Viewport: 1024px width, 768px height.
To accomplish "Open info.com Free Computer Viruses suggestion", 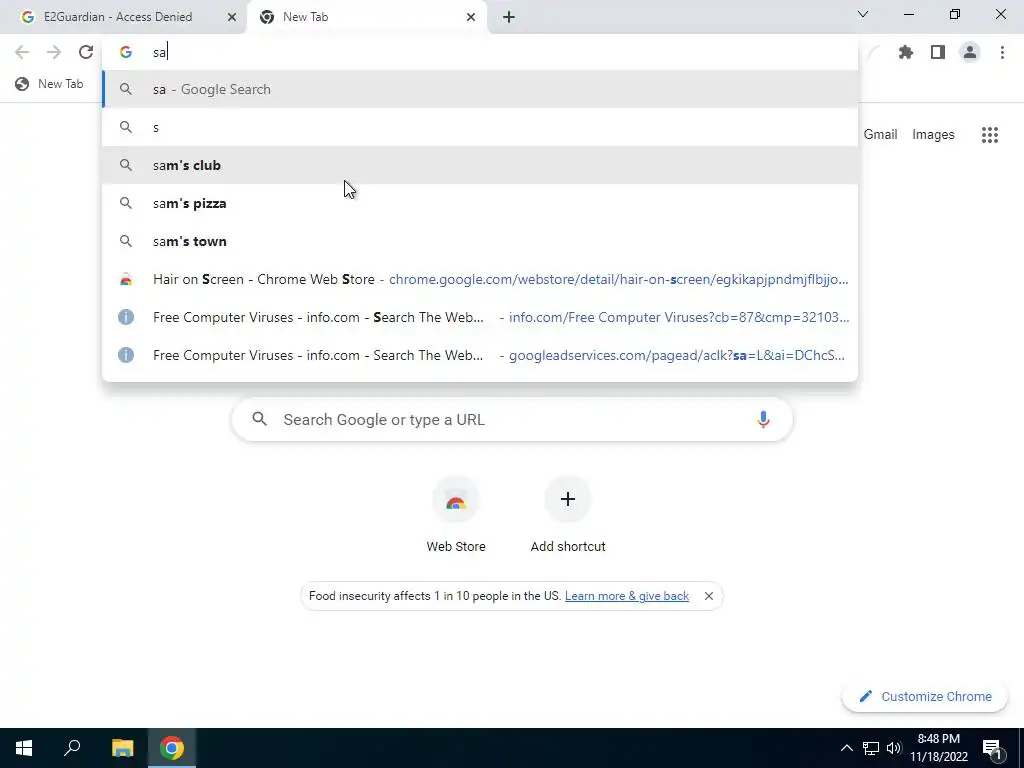I will (x=480, y=317).
